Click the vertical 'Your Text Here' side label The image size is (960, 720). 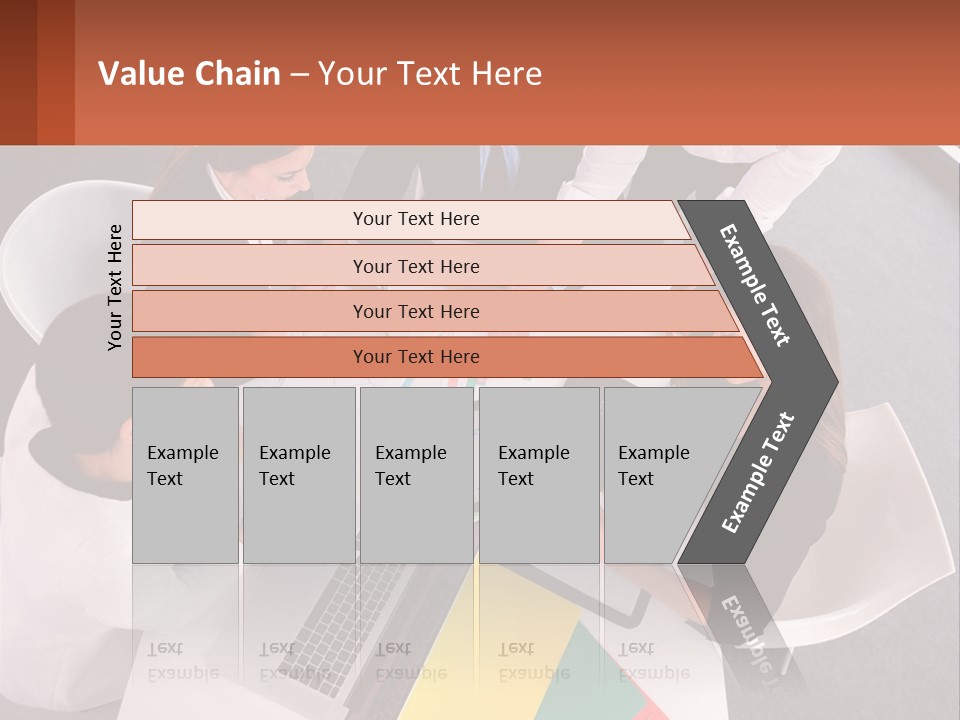click(115, 287)
